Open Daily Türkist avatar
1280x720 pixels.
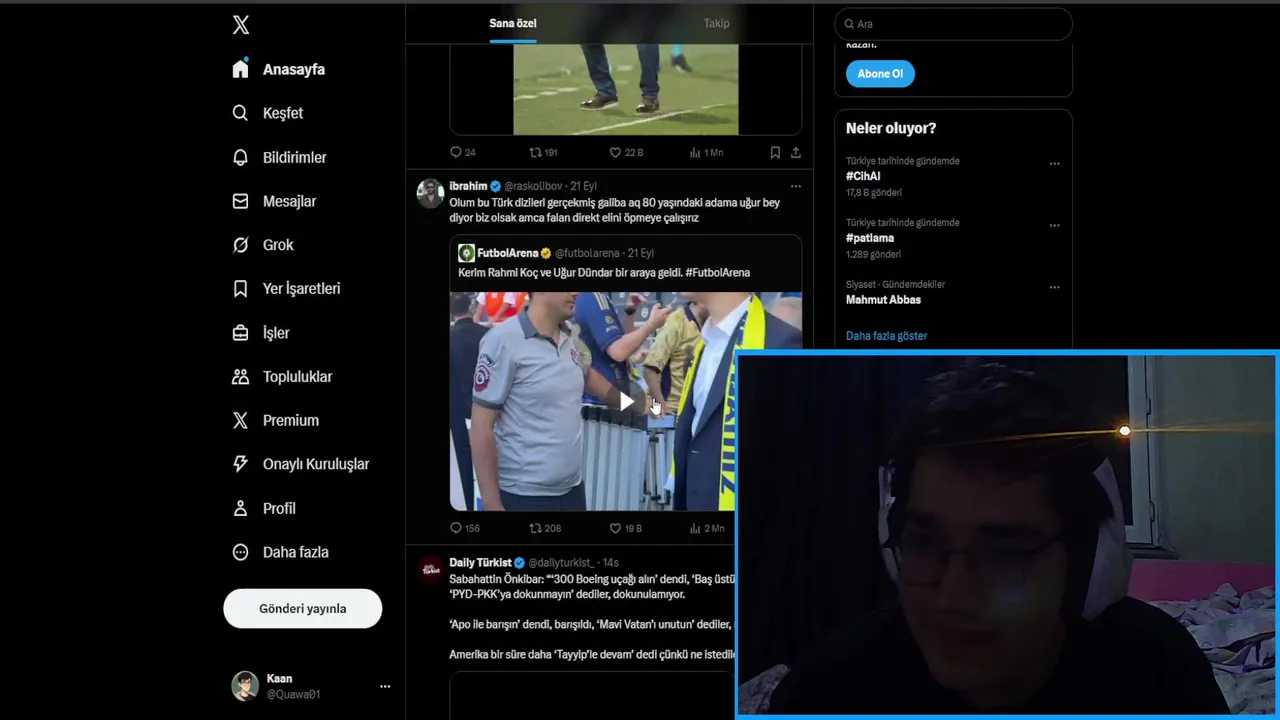(430, 569)
